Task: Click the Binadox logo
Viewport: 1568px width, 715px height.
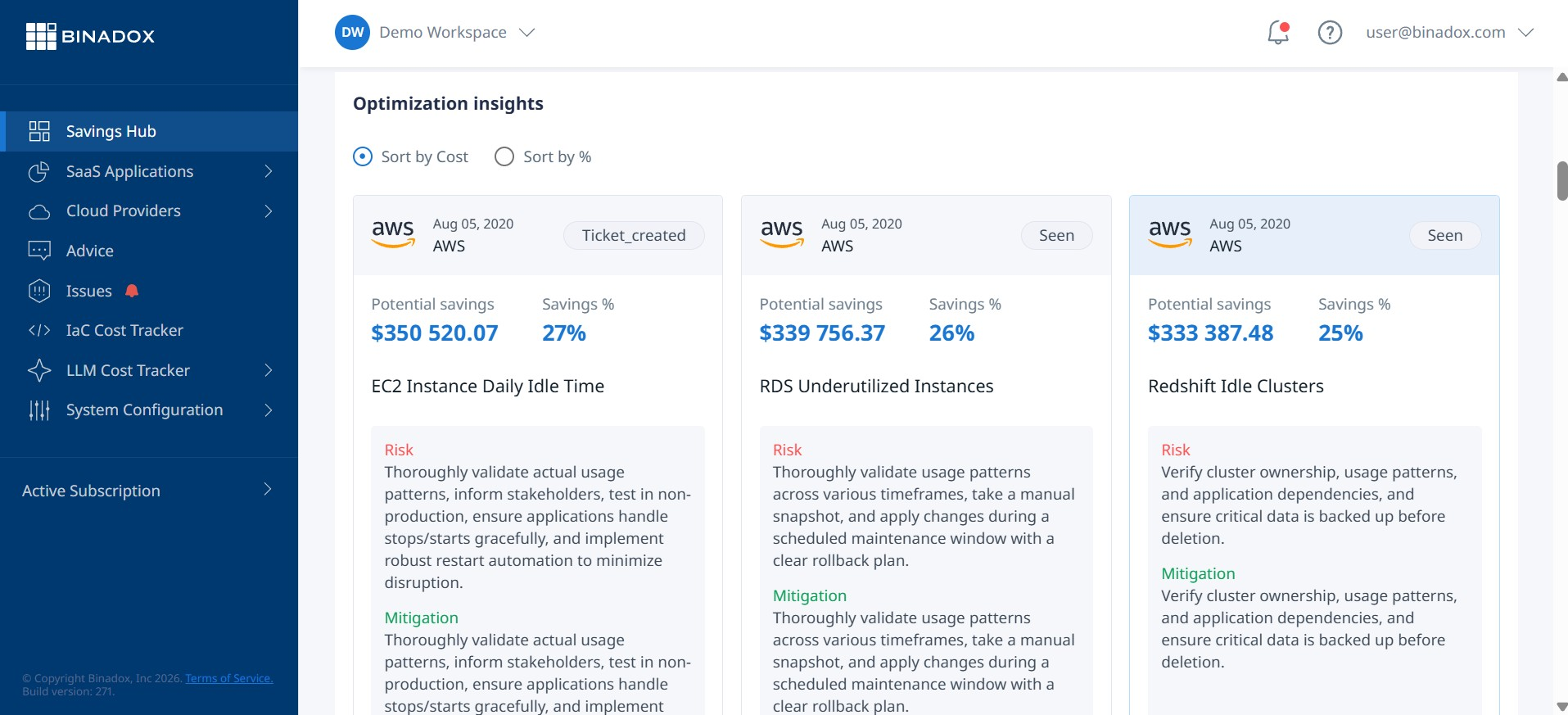Action: click(x=90, y=36)
